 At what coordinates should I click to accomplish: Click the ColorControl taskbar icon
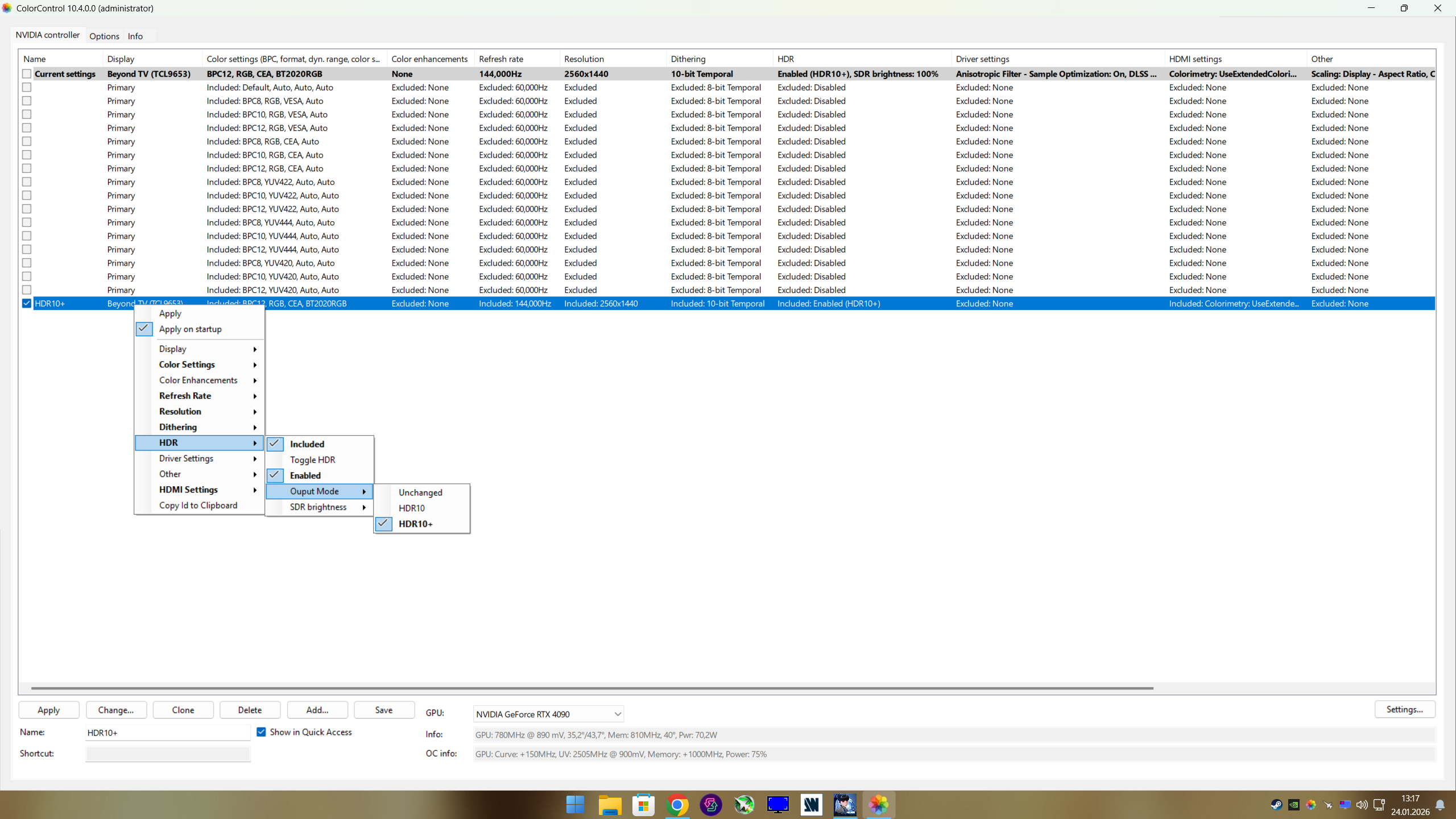point(878,805)
